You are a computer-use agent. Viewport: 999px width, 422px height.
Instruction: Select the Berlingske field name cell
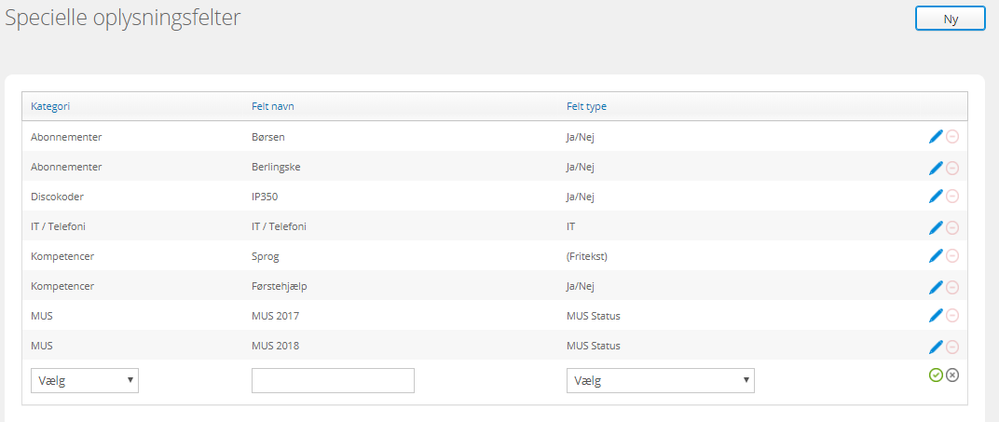tap(276, 167)
